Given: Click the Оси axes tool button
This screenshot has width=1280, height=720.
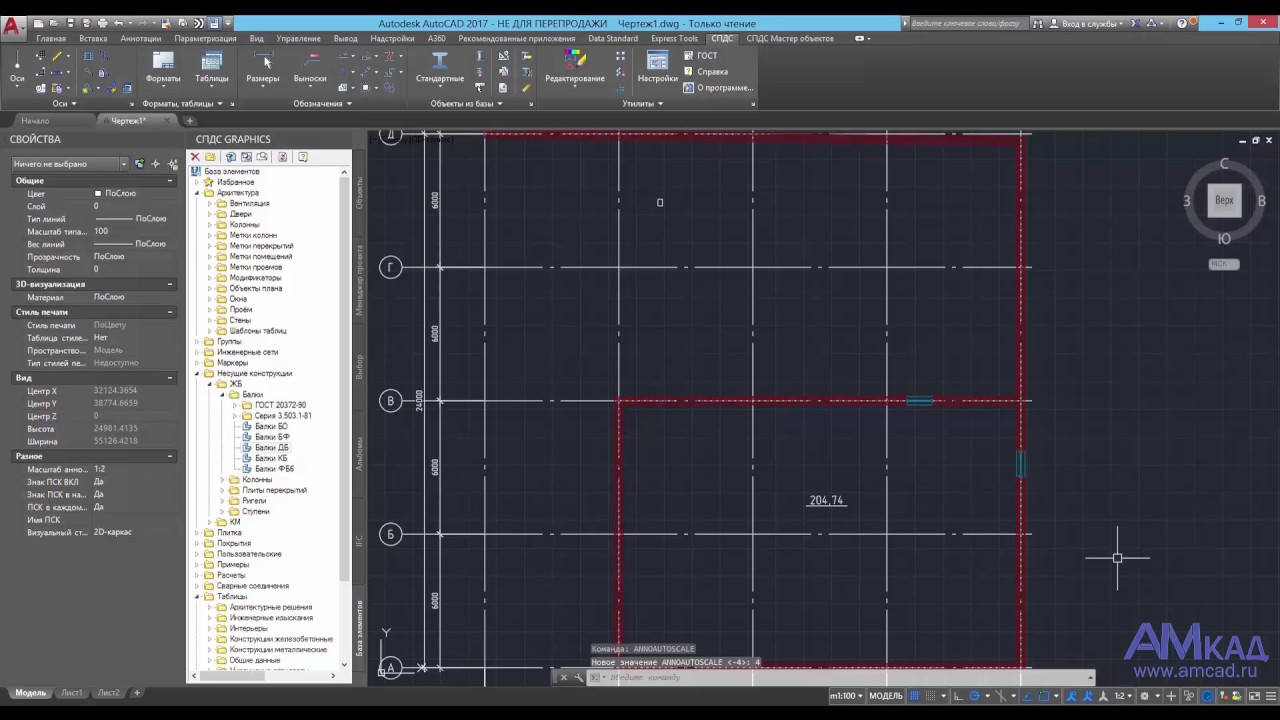Looking at the screenshot, I should 17,67.
